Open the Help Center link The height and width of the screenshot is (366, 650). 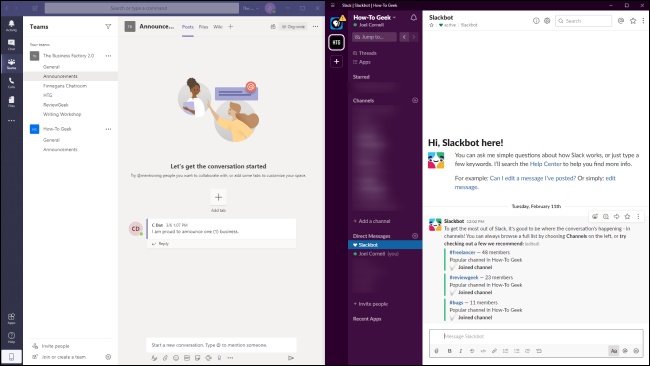coord(545,164)
